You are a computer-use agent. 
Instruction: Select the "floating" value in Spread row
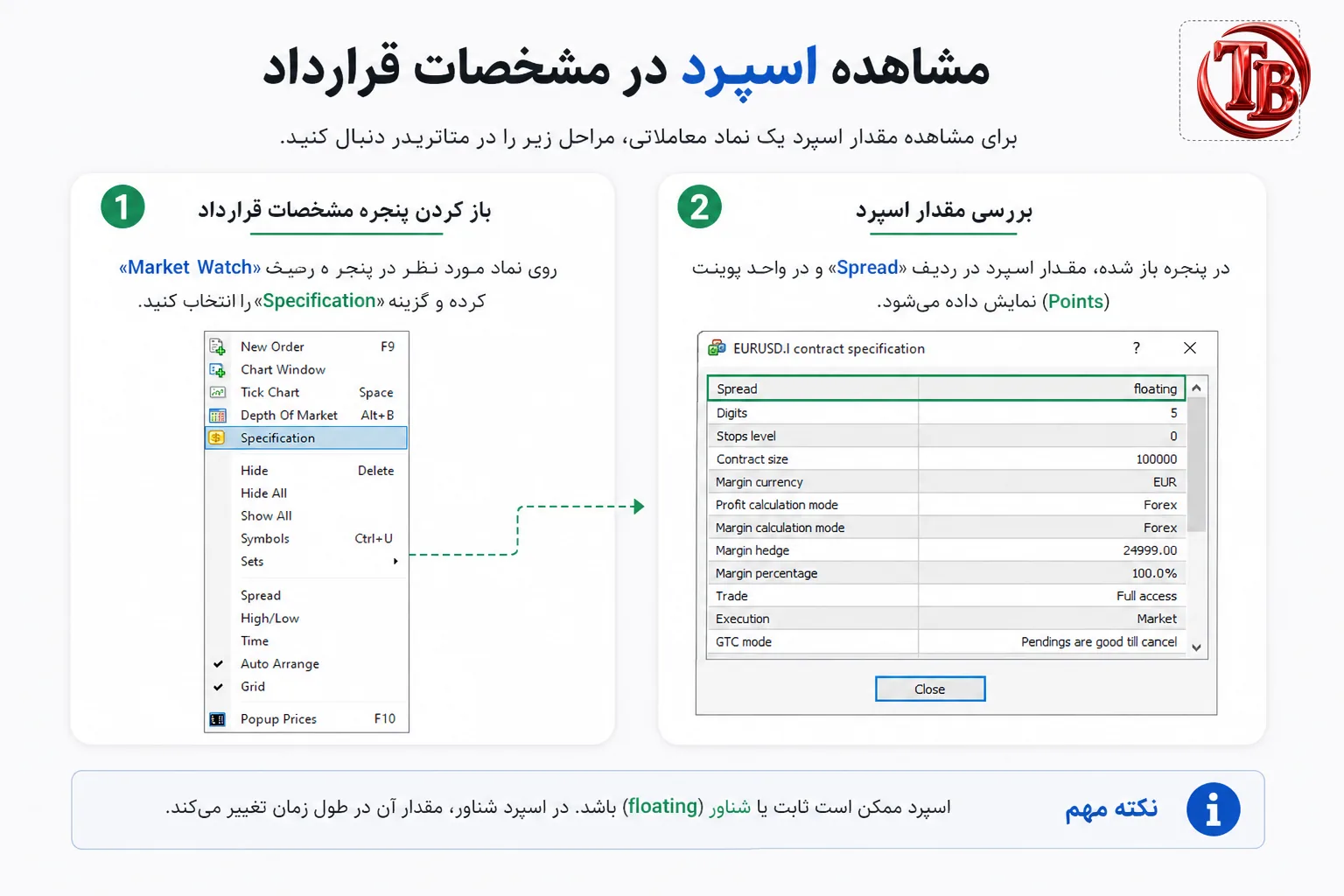[1155, 388]
